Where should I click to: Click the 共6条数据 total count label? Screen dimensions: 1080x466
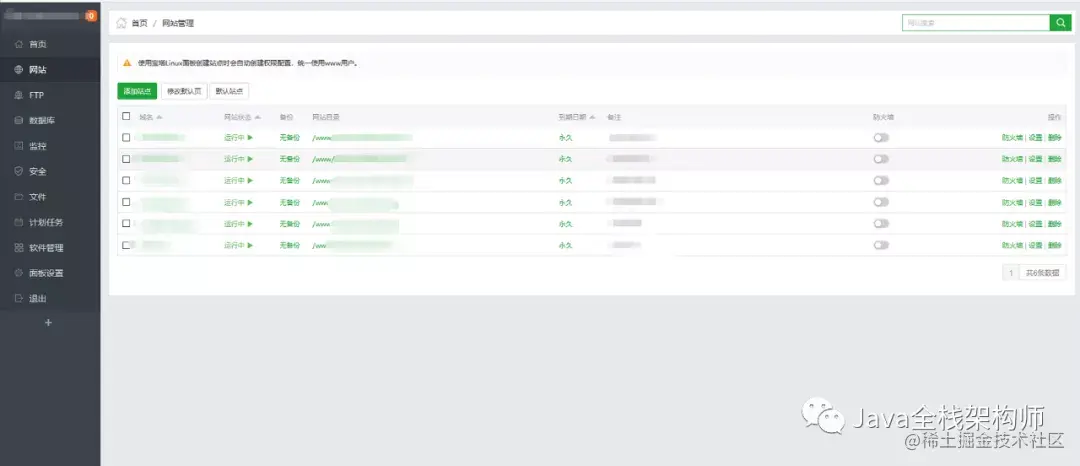coord(1043,273)
